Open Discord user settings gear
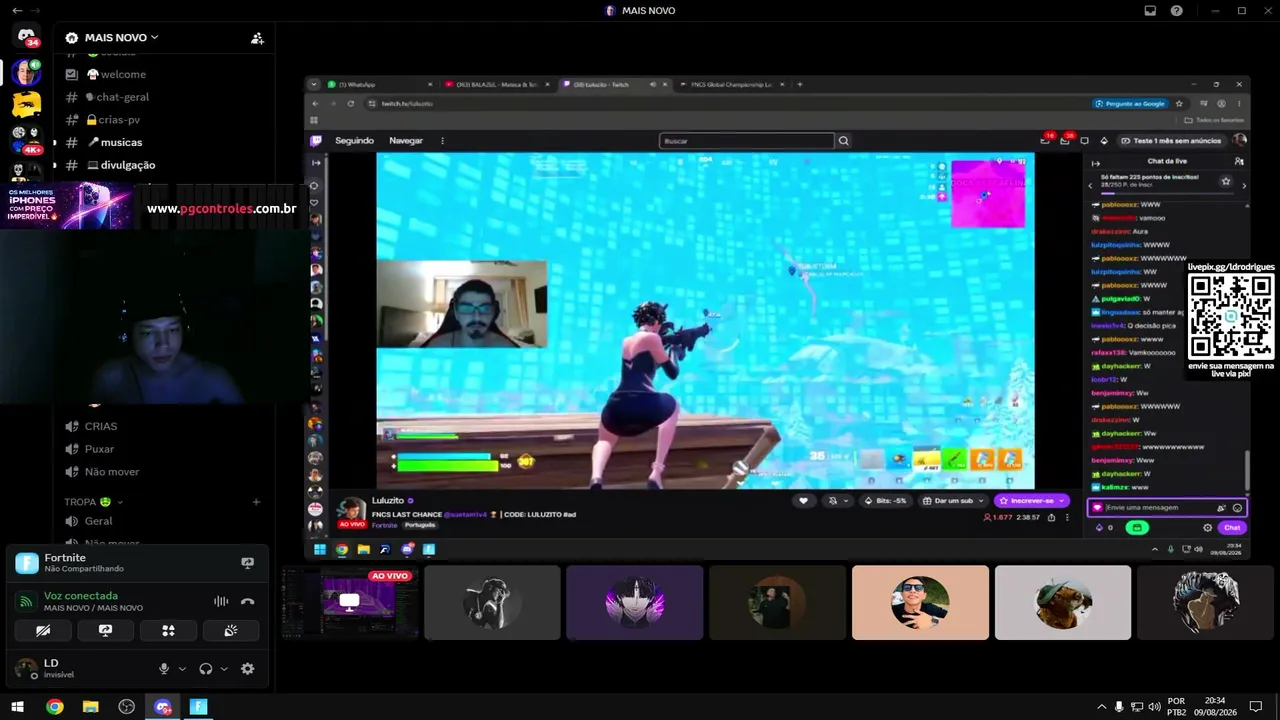The width and height of the screenshot is (1280, 720). [x=248, y=669]
